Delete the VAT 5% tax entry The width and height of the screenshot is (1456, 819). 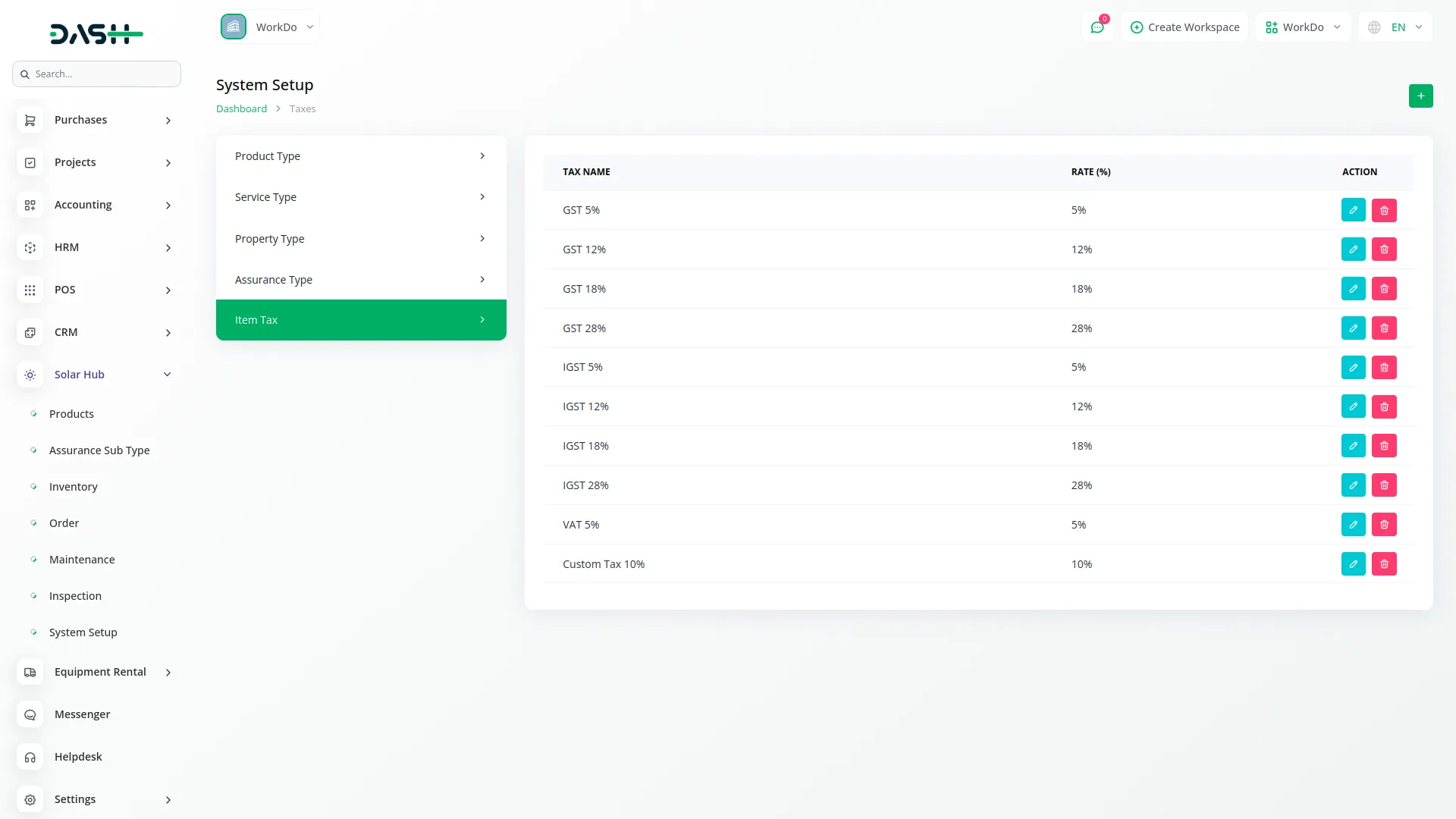pos(1384,525)
